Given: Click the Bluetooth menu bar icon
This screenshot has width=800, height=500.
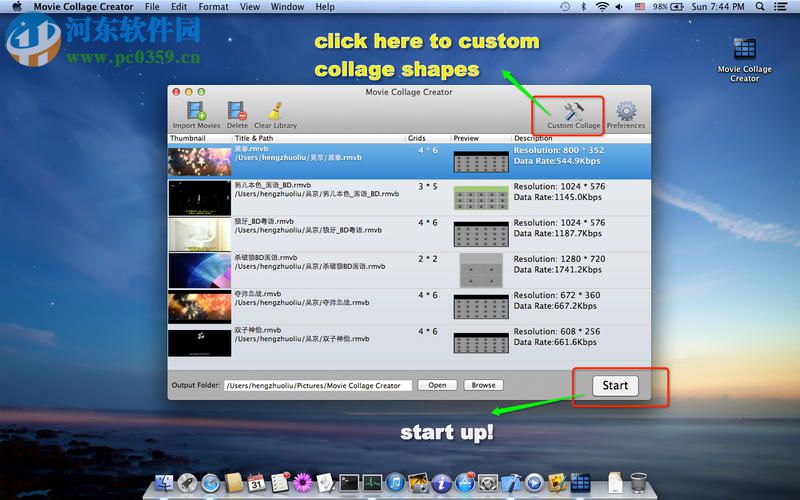Looking at the screenshot, I should click(x=584, y=7).
